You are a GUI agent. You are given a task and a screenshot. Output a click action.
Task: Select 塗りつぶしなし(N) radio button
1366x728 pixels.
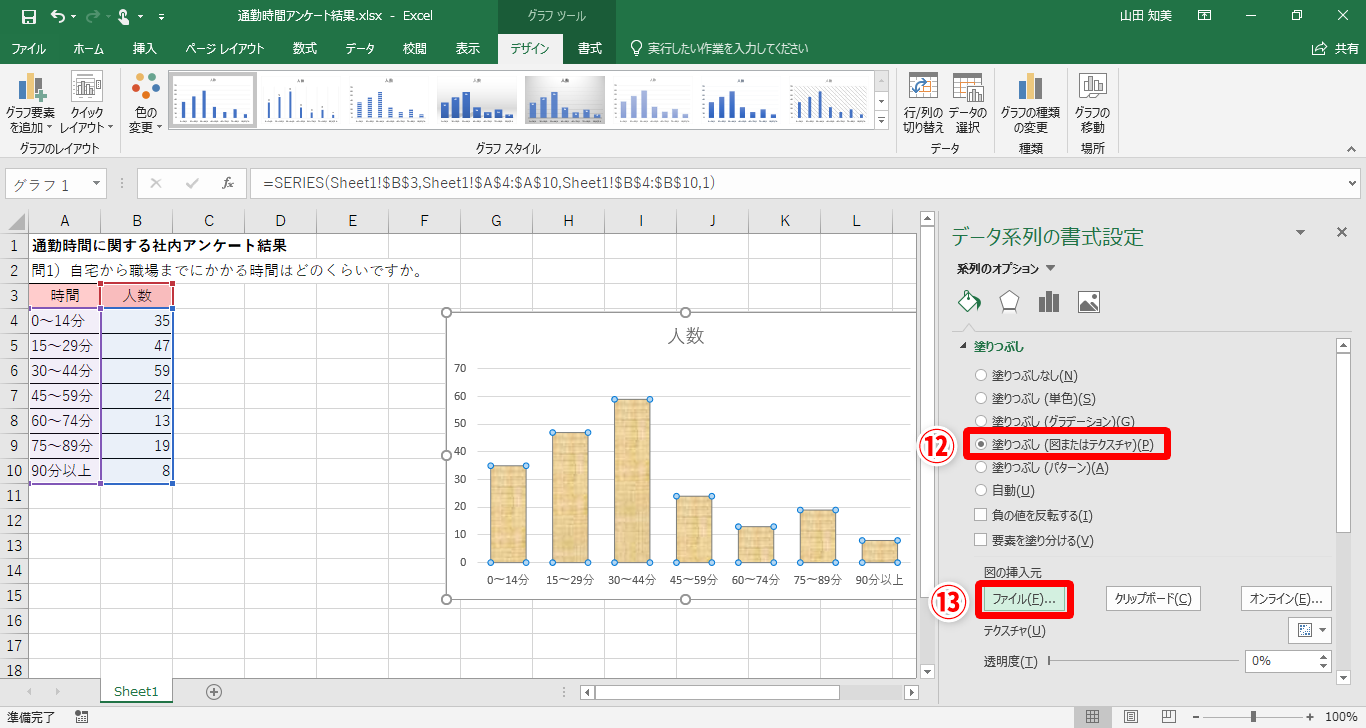coord(980,375)
